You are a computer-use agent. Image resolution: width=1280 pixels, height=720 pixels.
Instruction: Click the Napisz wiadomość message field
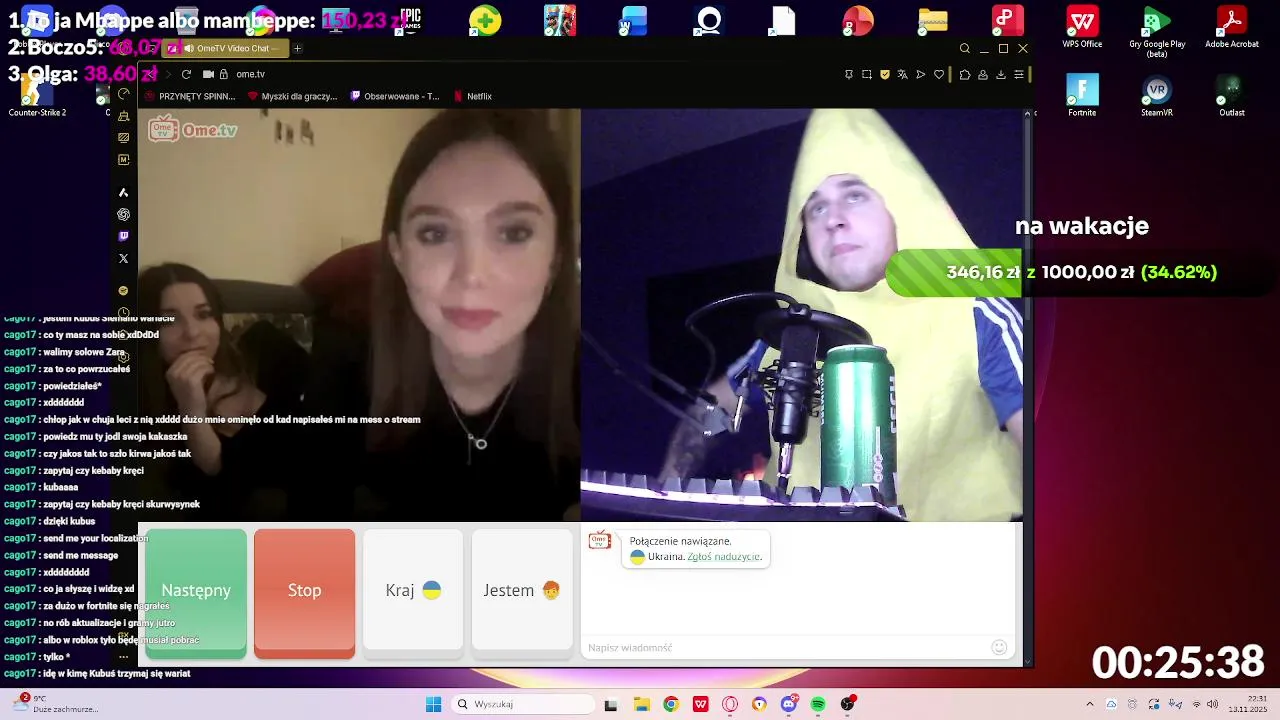tap(787, 647)
